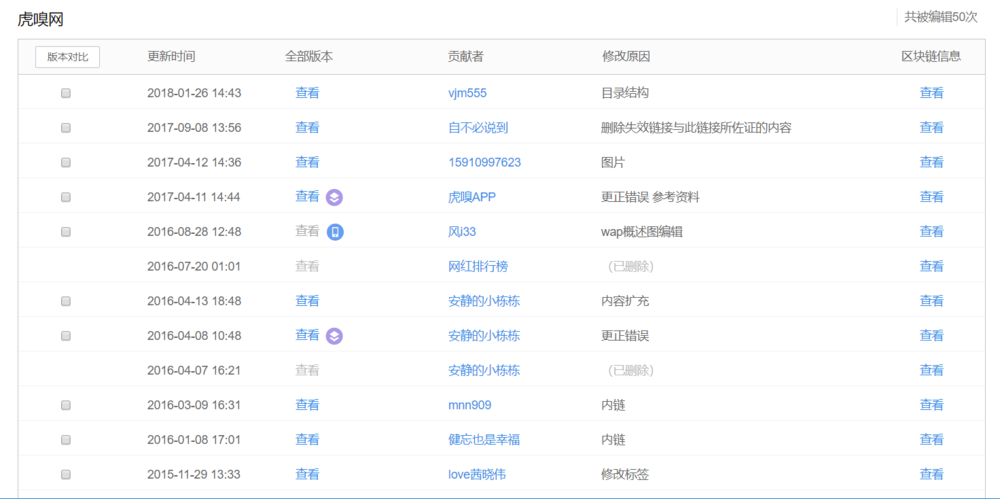The image size is (1000, 499).
Task: Click reason text 更正错误 参考资料
Action: (x=650, y=197)
